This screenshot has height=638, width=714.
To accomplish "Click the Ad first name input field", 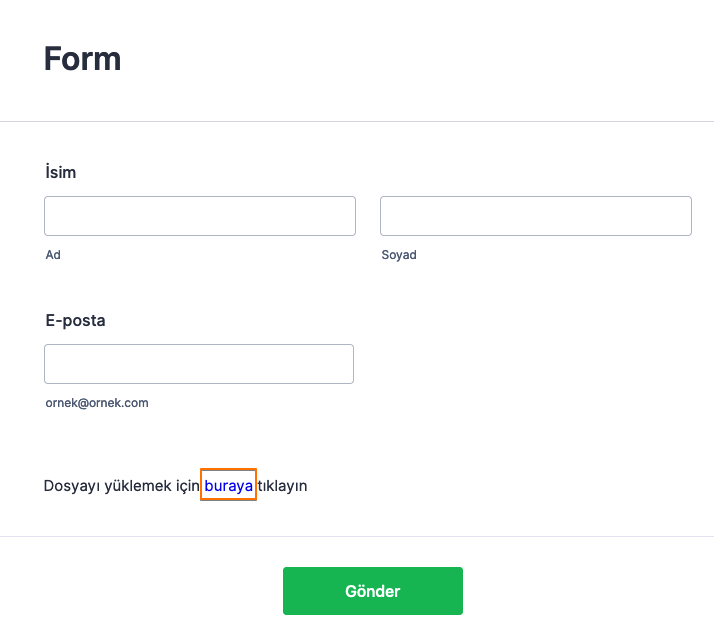I will point(200,216).
